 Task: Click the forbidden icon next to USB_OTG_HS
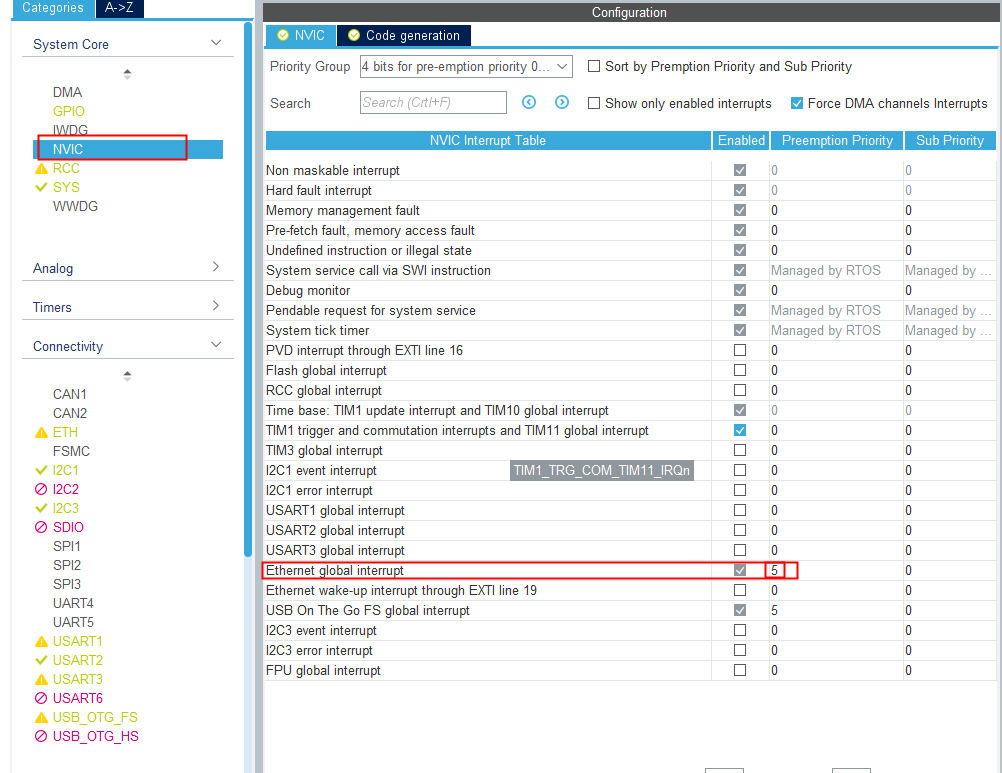point(40,736)
